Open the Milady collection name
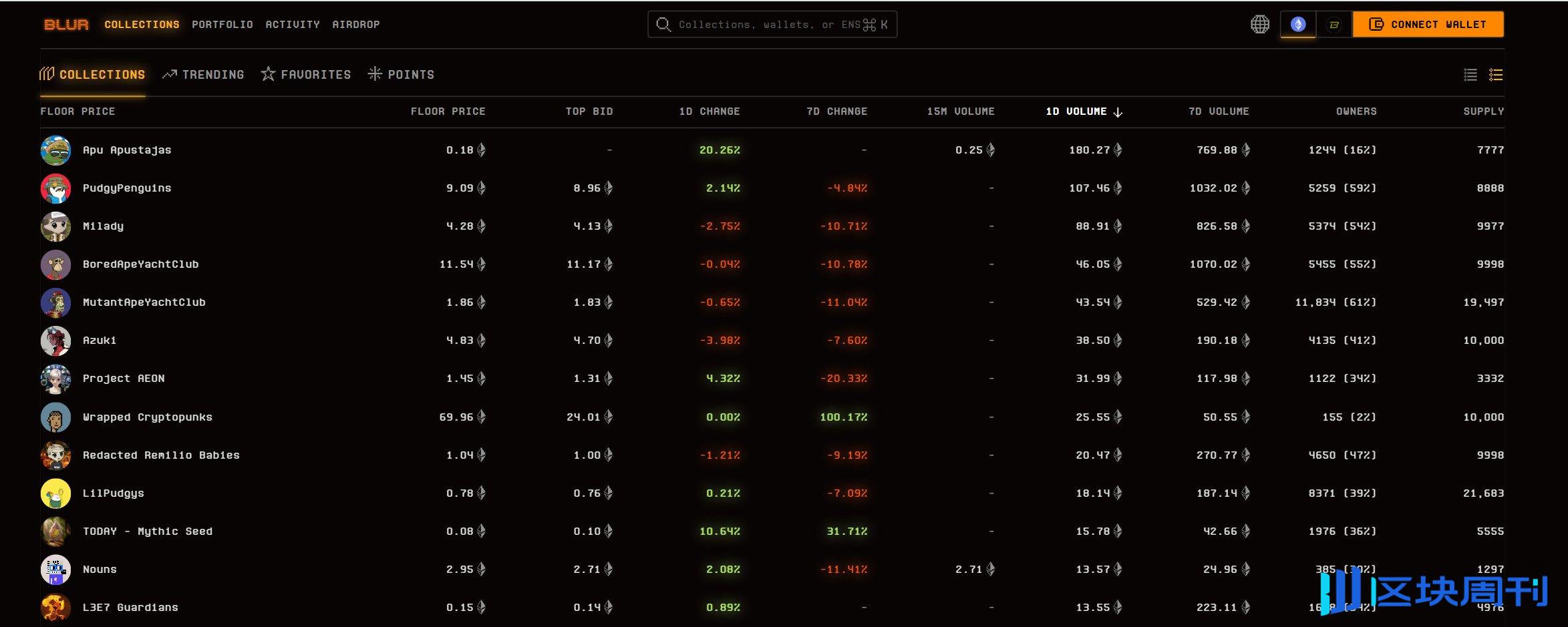Image resolution: width=1568 pixels, height=627 pixels. tap(103, 226)
